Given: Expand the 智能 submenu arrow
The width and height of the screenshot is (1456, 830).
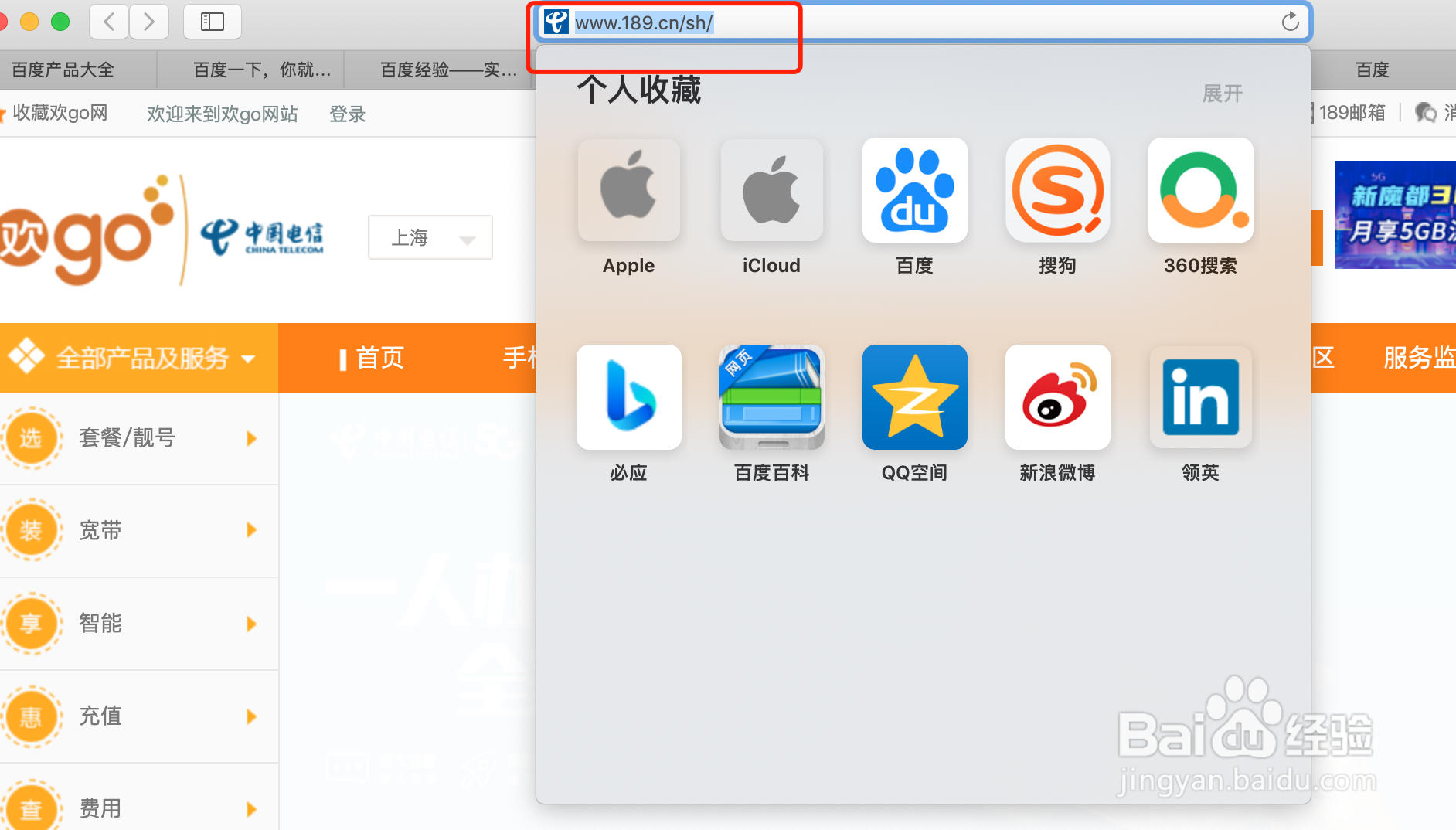Looking at the screenshot, I should (251, 624).
